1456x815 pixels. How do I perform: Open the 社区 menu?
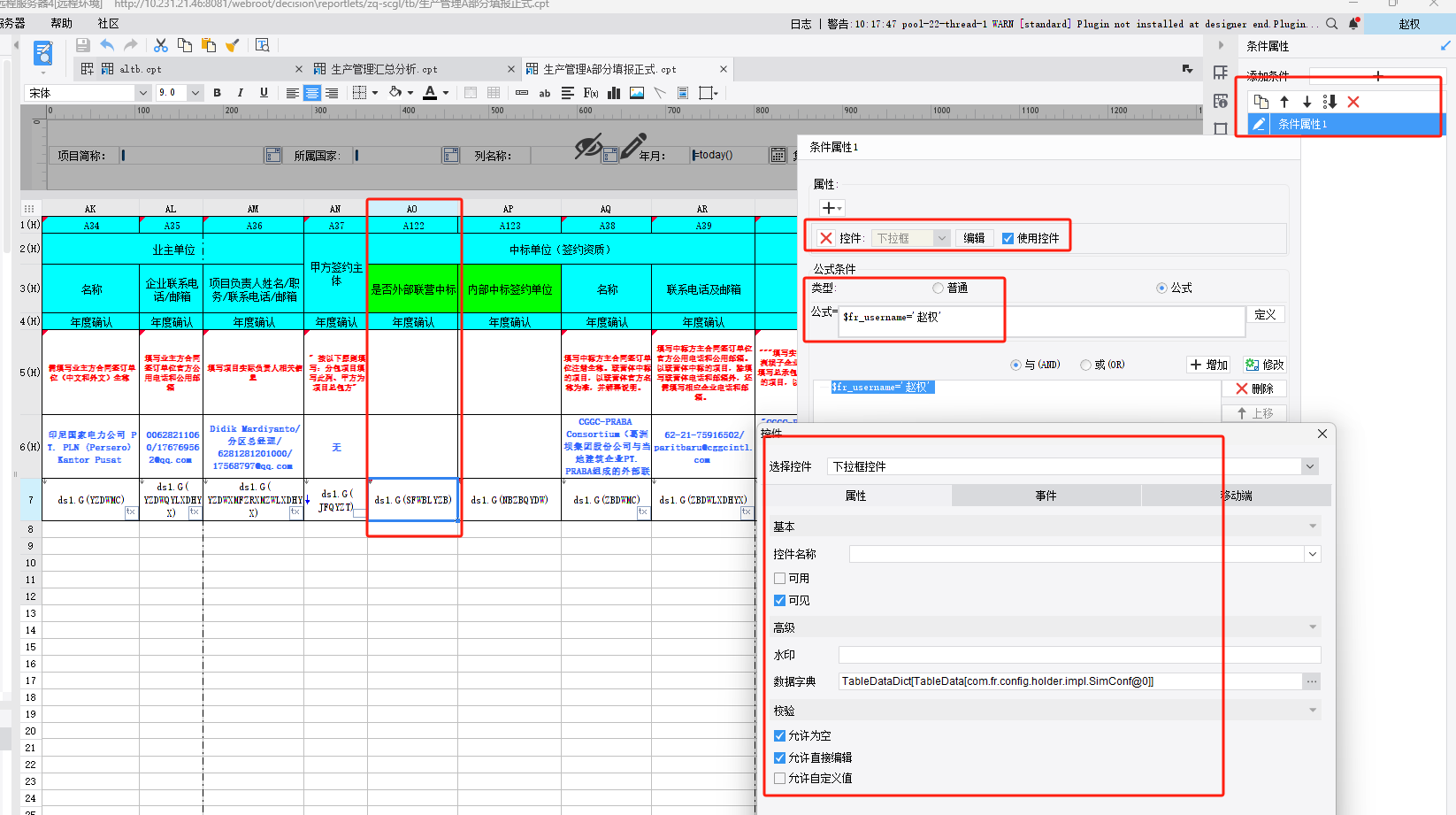point(108,24)
